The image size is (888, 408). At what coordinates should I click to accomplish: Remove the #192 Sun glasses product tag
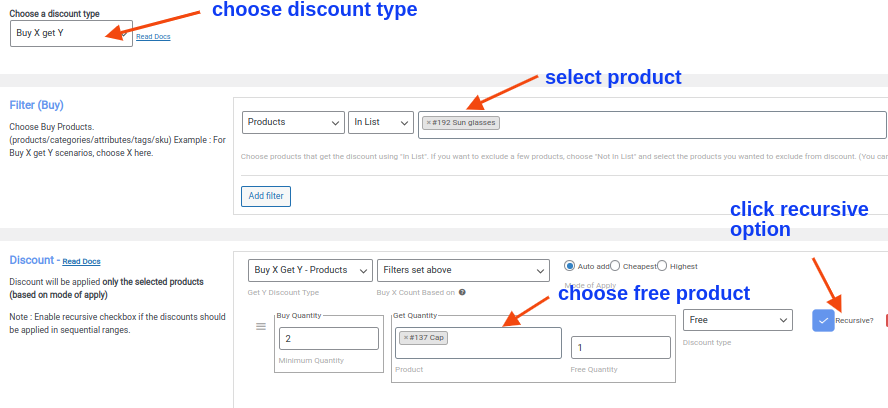[x=429, y=123]
